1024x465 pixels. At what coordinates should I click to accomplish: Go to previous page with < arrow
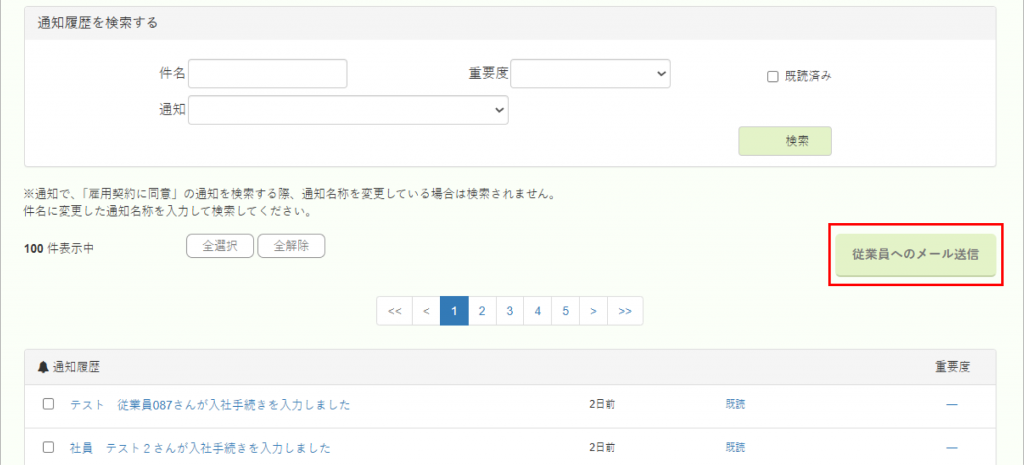(x=426, y=311)
